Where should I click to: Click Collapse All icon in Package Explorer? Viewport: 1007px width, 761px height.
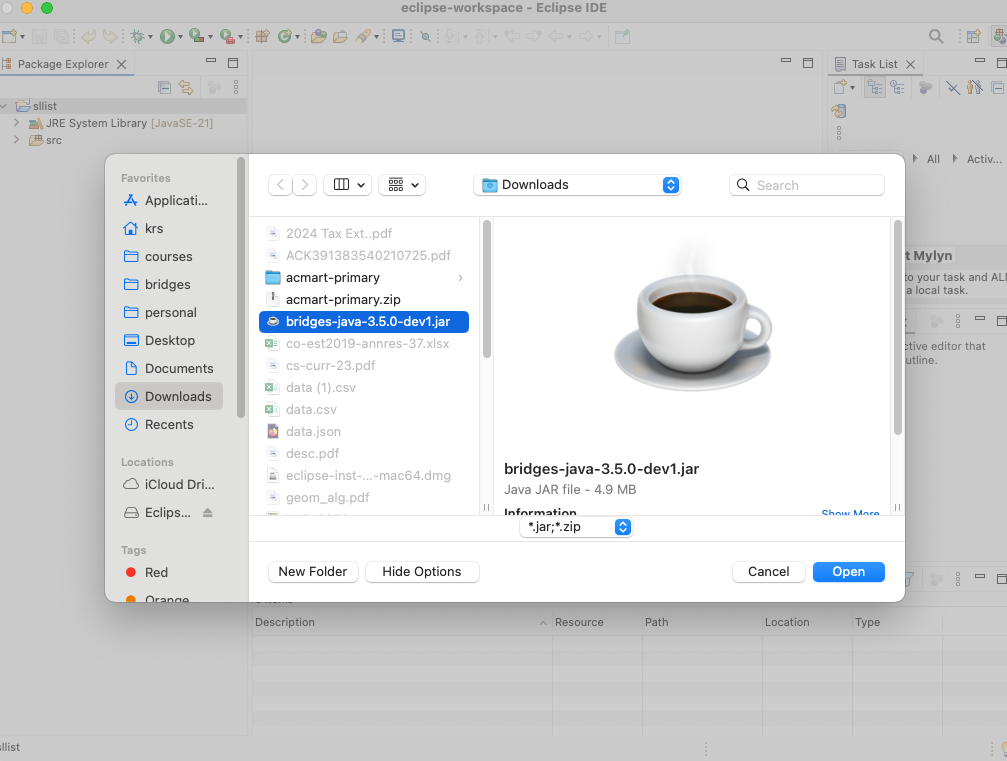click(x=164, y=87)
